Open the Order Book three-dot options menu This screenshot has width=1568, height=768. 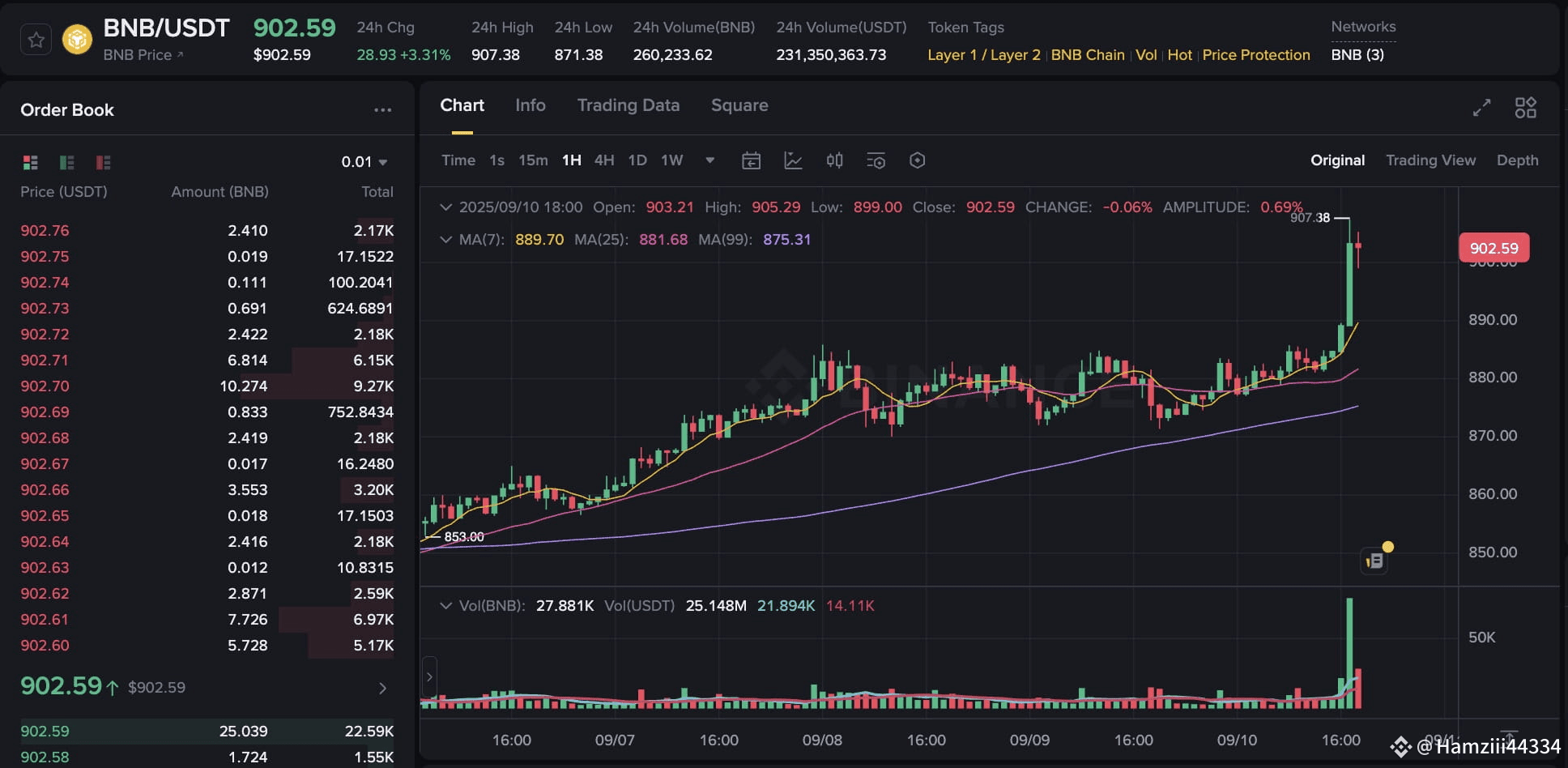[382, 110]
